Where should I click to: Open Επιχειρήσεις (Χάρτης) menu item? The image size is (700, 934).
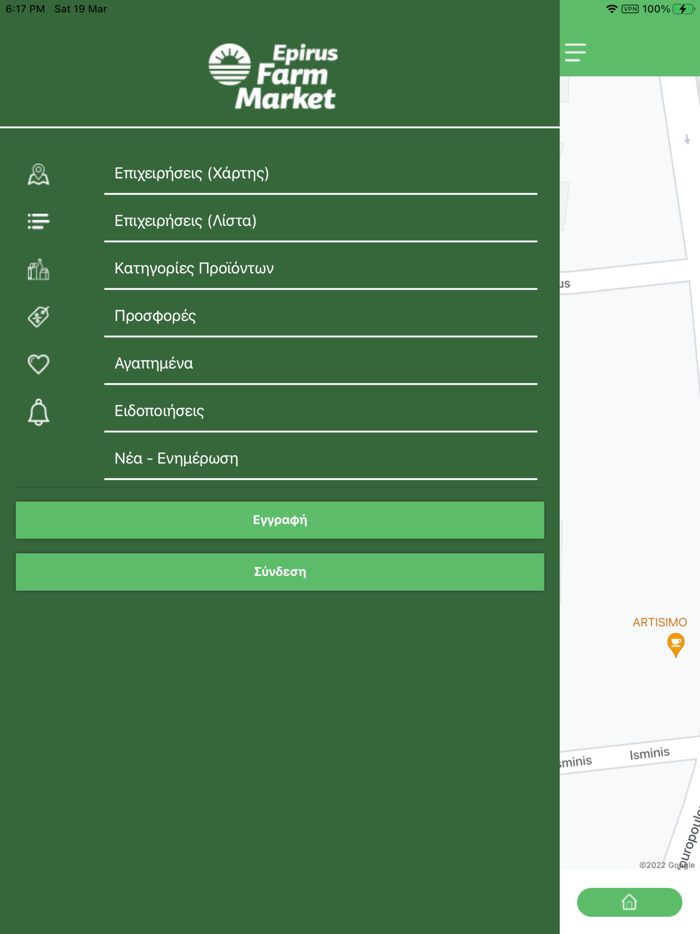tap(321, 173)
